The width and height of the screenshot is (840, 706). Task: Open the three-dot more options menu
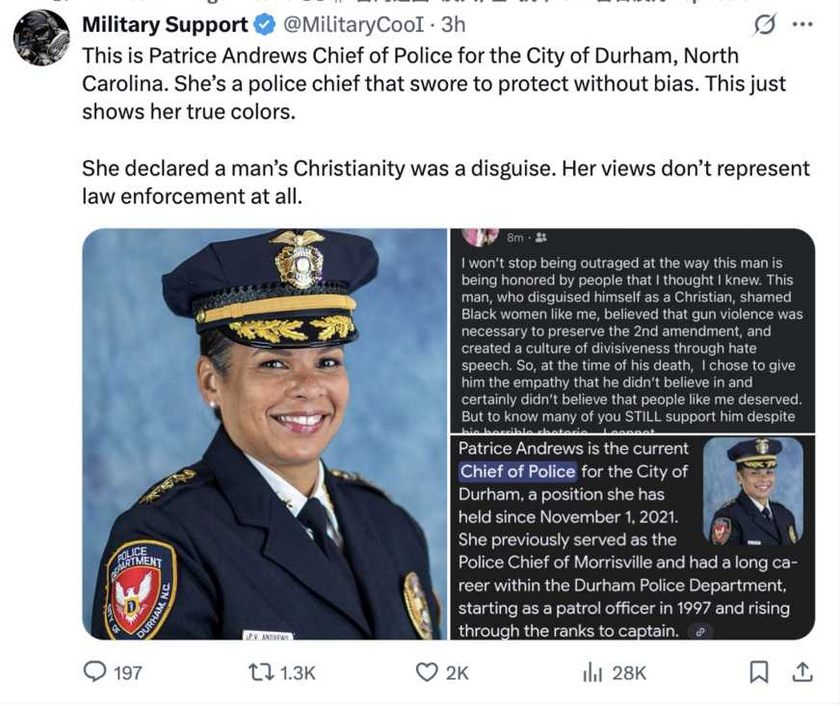tap(802, 24)
